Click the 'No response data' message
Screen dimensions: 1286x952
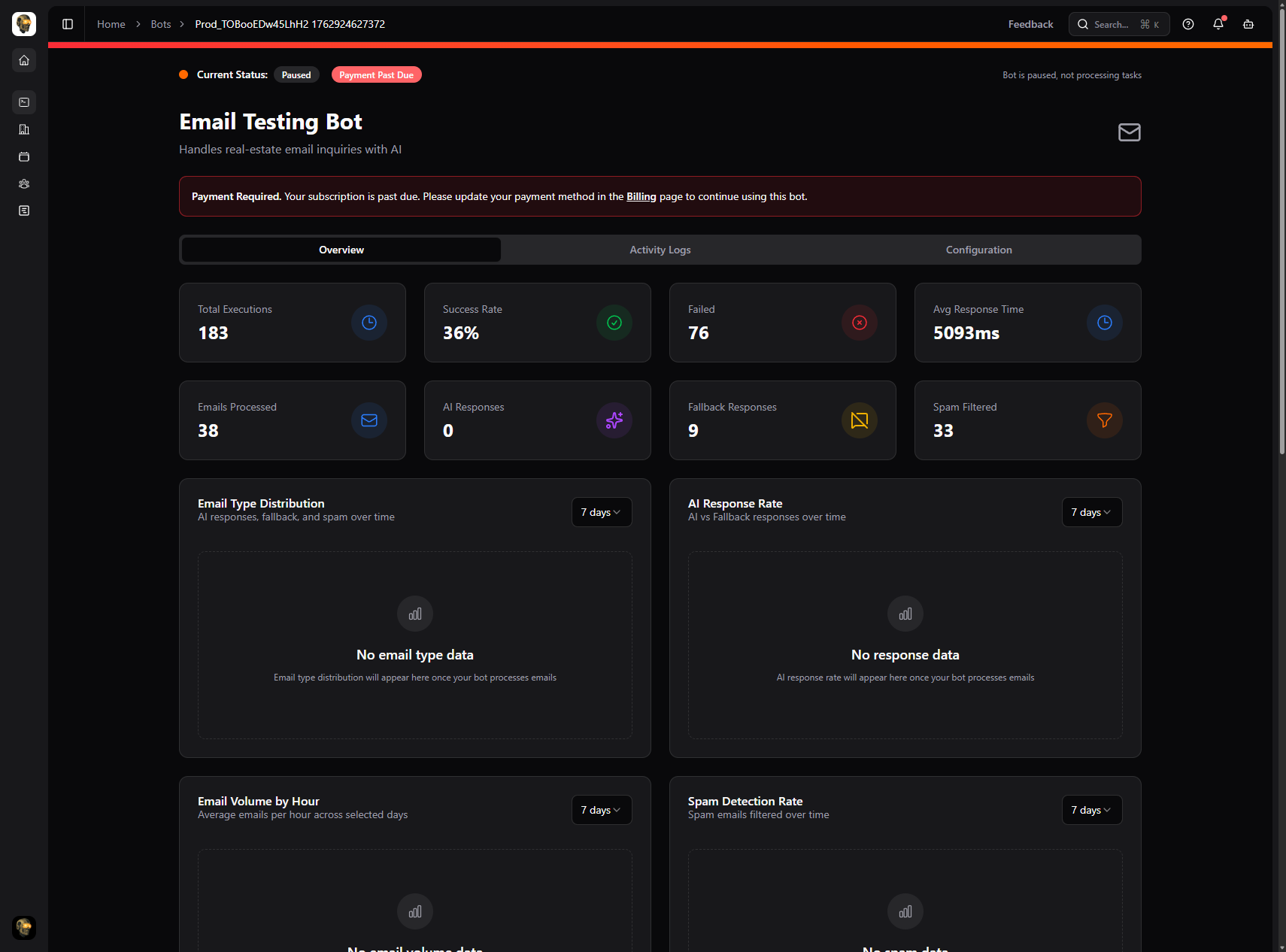[x=905, y=655]
